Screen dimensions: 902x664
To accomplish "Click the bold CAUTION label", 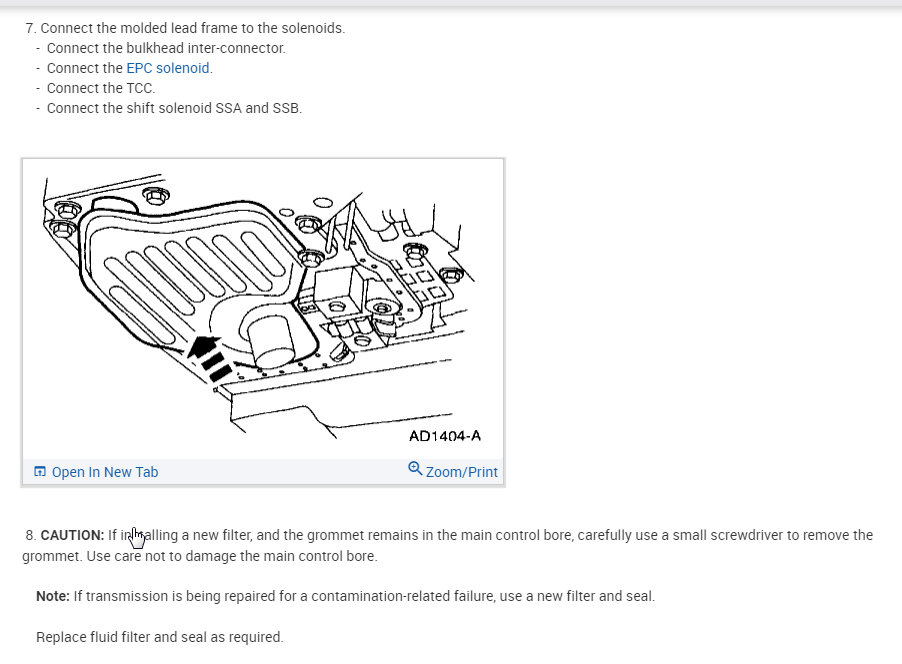I will [72, 535].
